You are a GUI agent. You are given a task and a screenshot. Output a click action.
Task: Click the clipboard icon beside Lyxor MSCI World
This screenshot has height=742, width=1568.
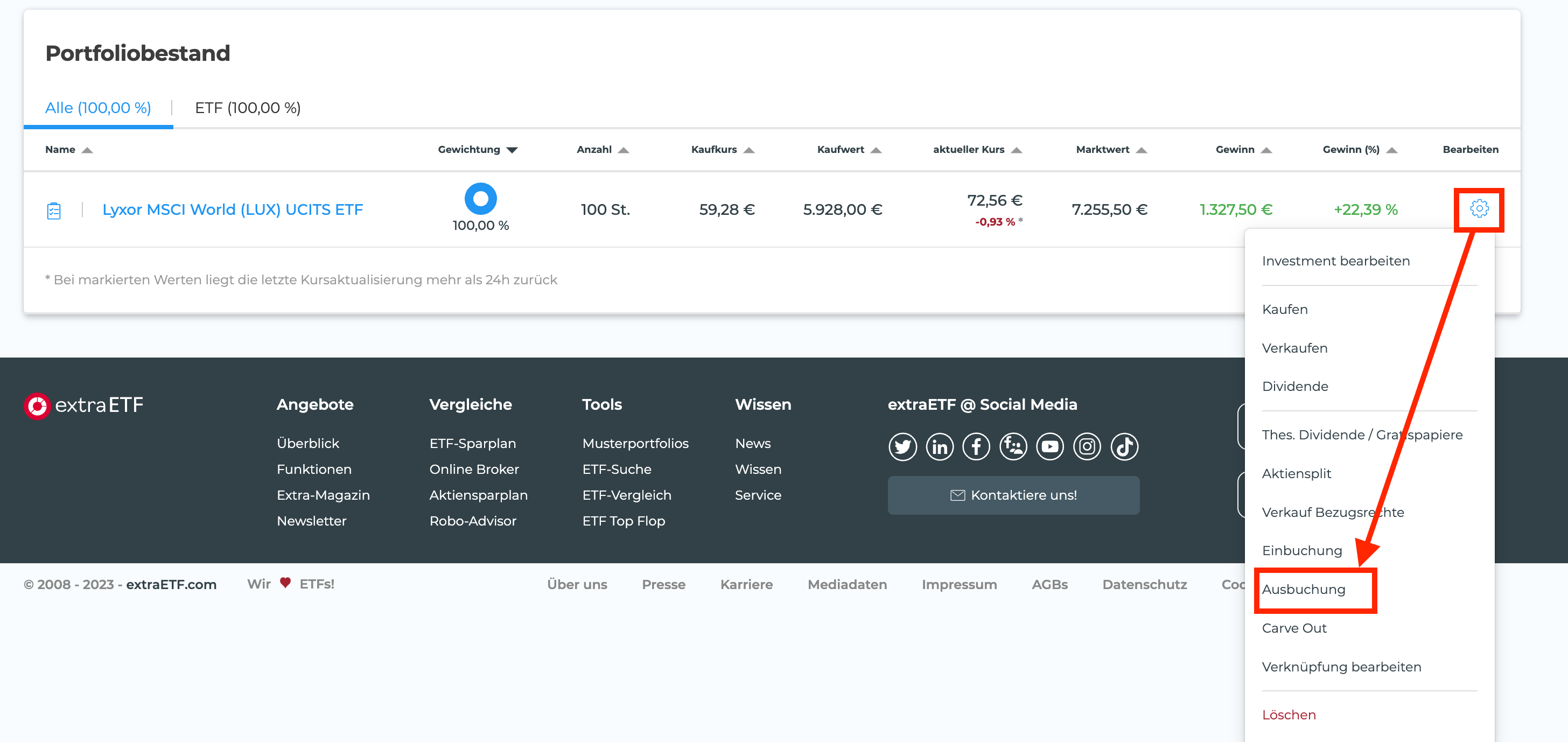[53, 211]
